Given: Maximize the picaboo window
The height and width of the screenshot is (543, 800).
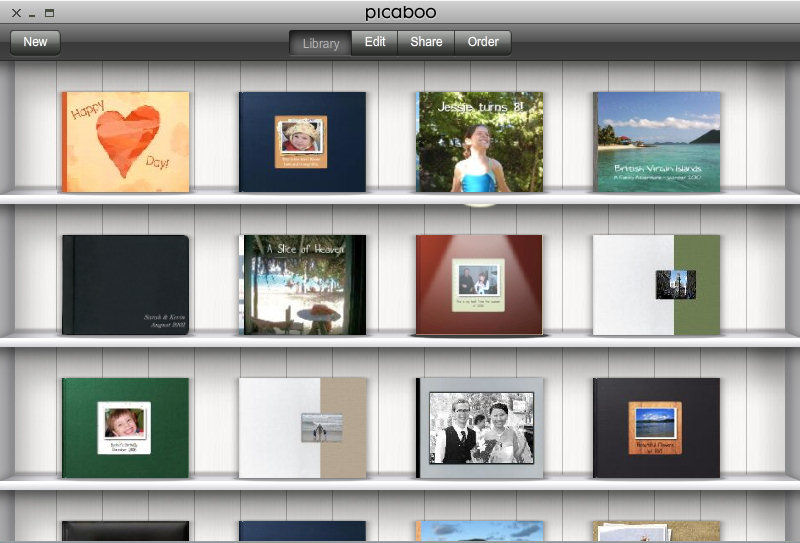Looking at the screenshot, I should coord(49,13).
